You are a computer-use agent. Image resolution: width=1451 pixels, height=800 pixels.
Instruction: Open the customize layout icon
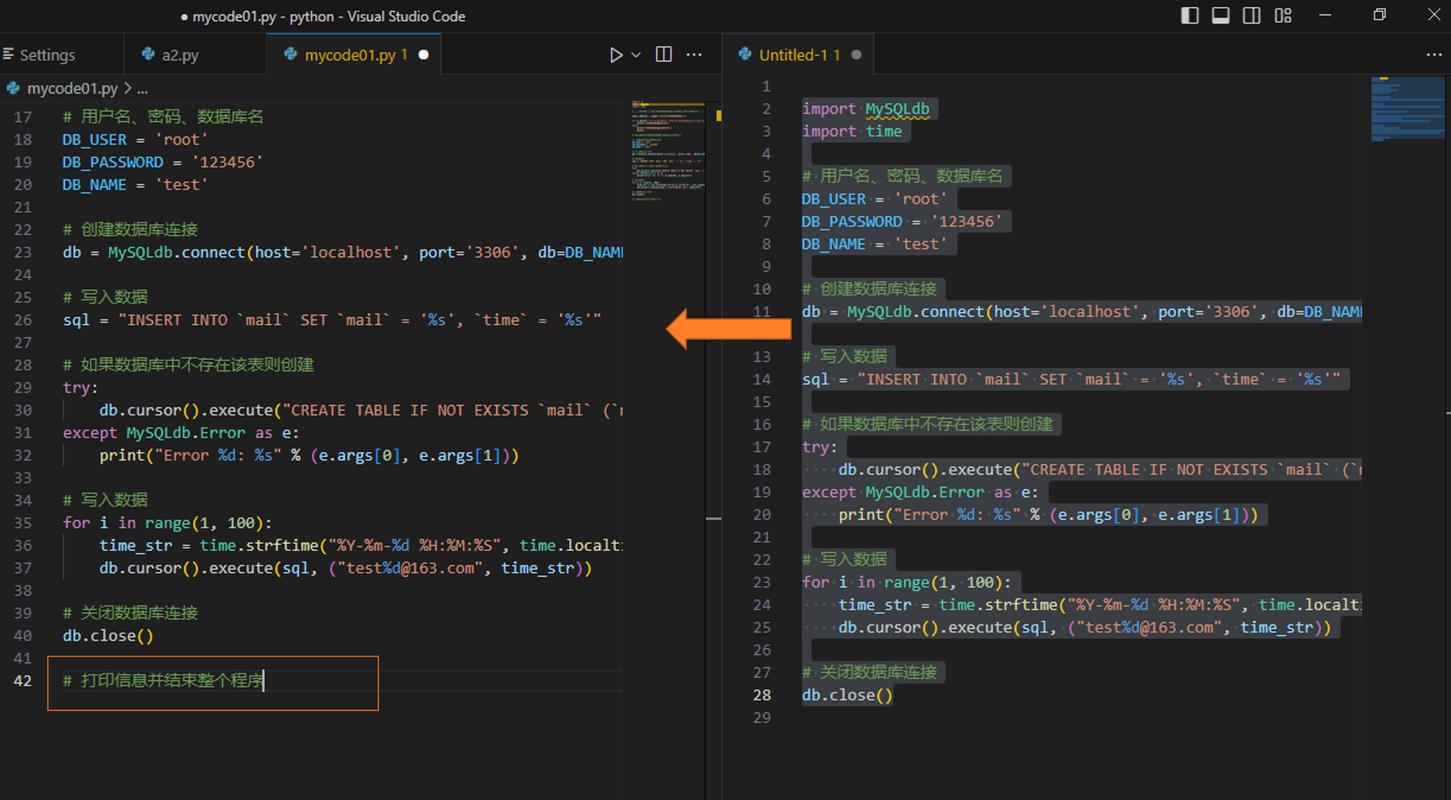point(1283,15)
